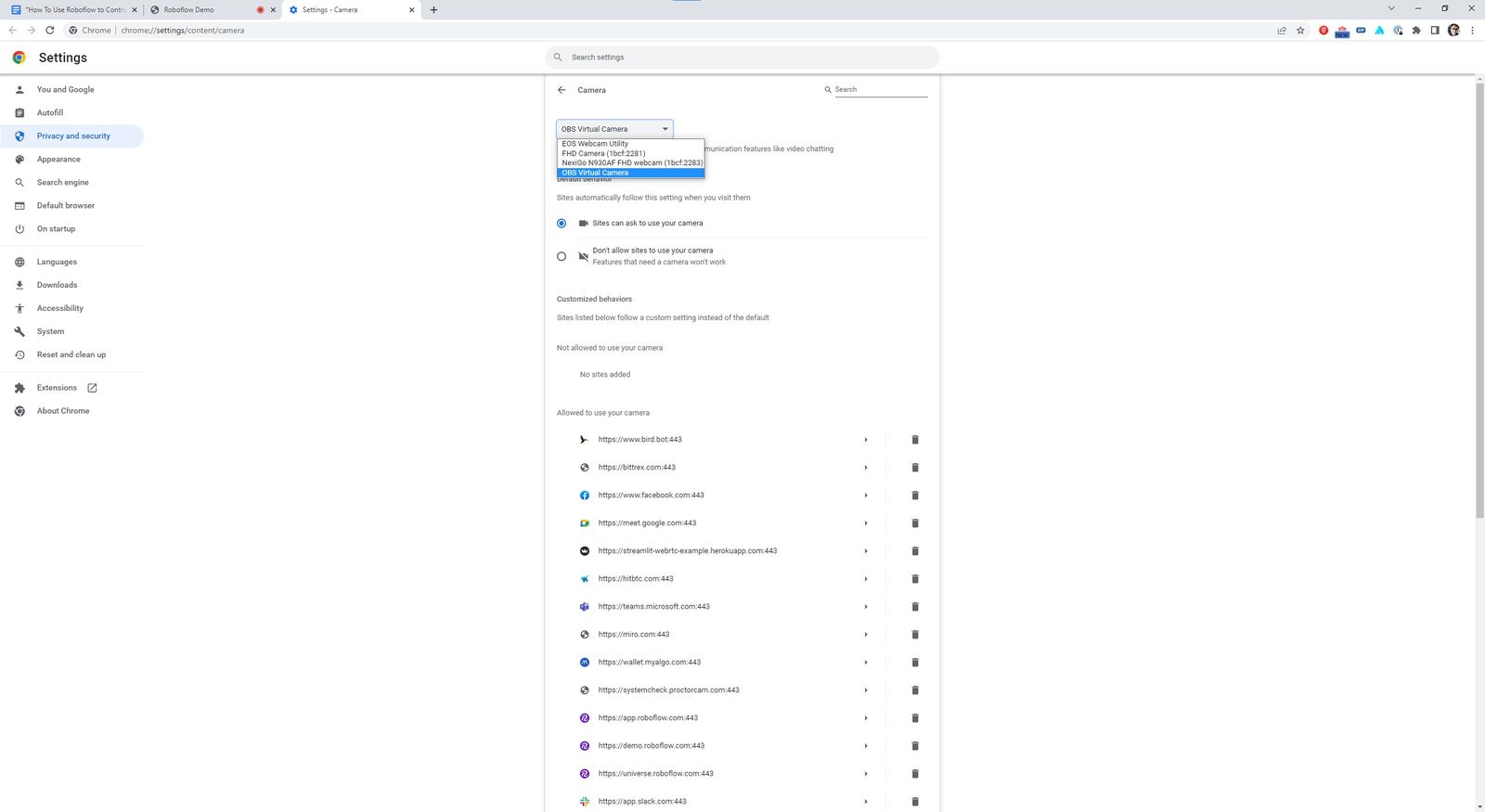Pick NexiGo N930AF FHD webcam option

coord(631,163)
